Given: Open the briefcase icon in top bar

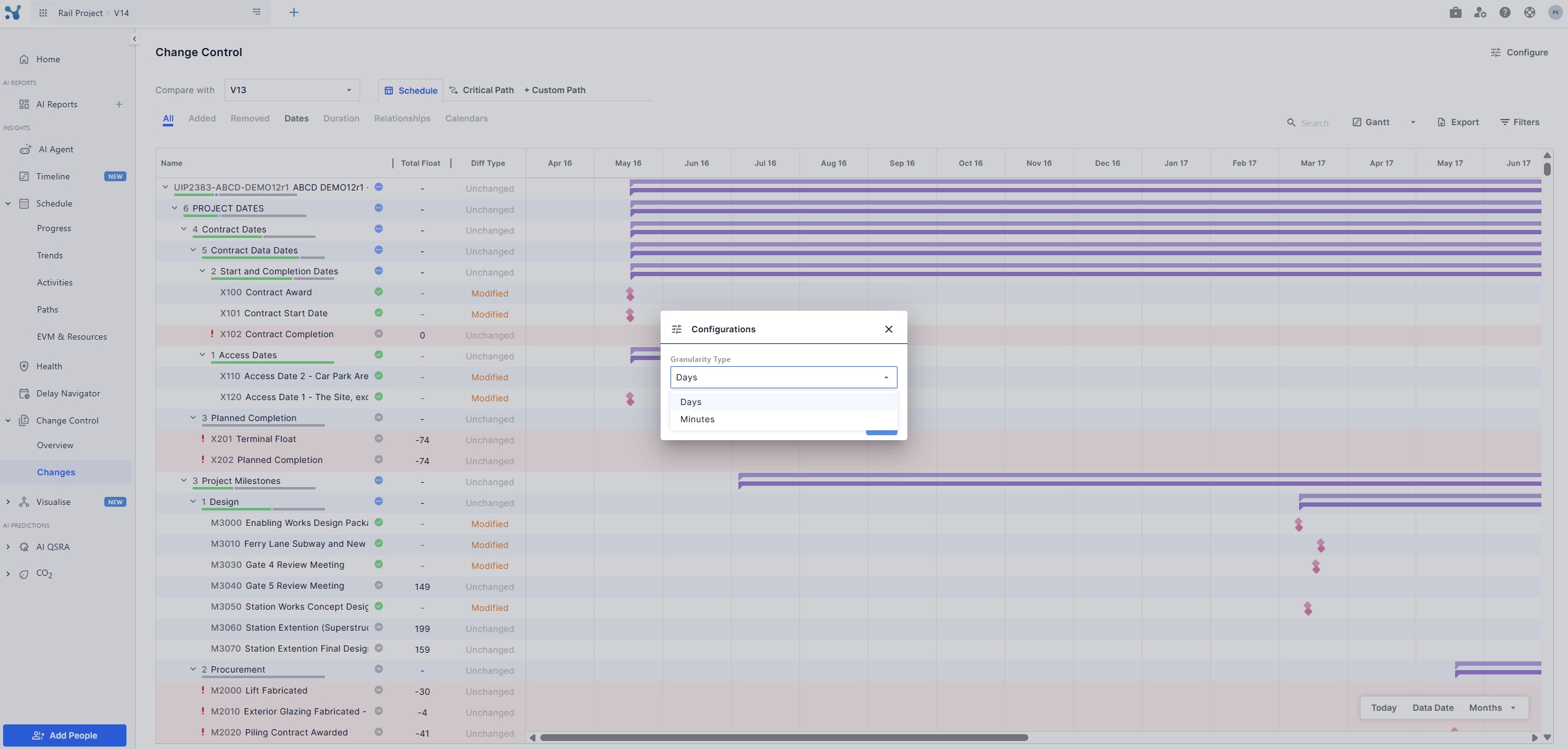Looking at the screenshot, I should point(1456,12).
